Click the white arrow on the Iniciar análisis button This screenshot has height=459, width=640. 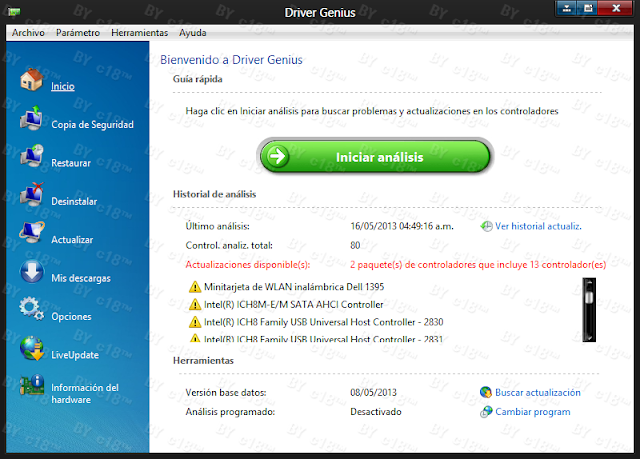(x=278, y=156)
